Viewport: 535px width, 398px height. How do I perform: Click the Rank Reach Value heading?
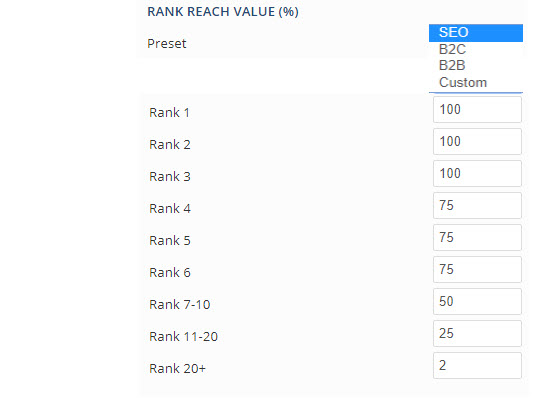223,12
